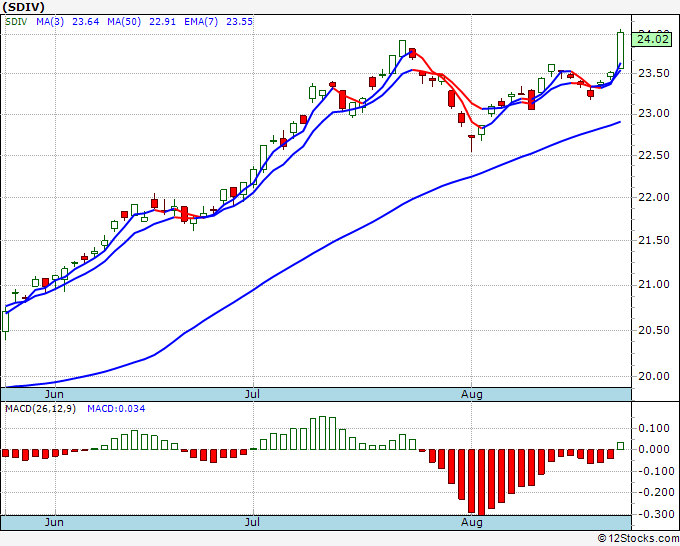Viewport: 680px width, 546px height.
Task: Click the 23.50 price axis label
Action: 654,73
